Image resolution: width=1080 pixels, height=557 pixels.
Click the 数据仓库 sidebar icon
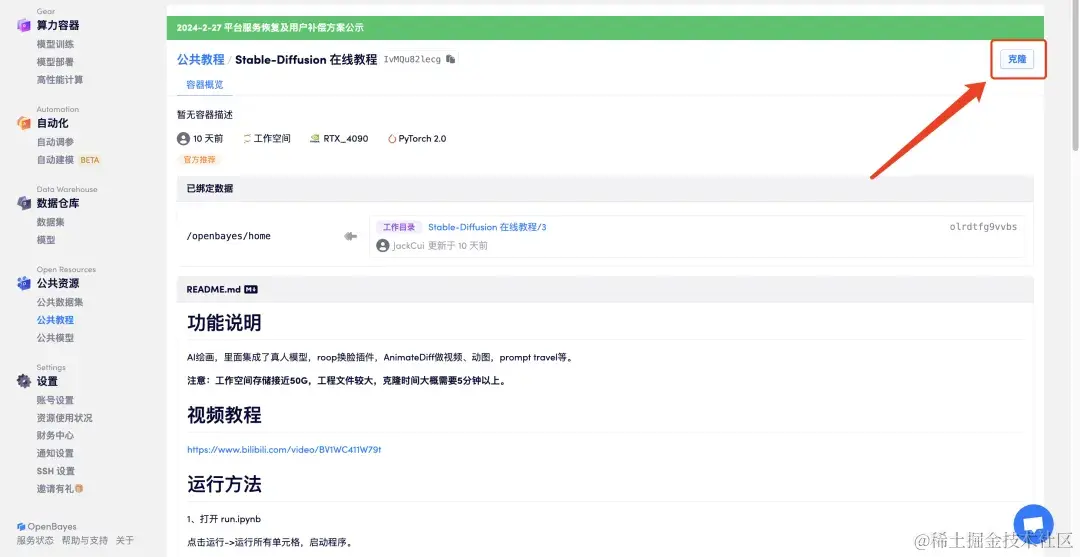(x=24, y=203)
